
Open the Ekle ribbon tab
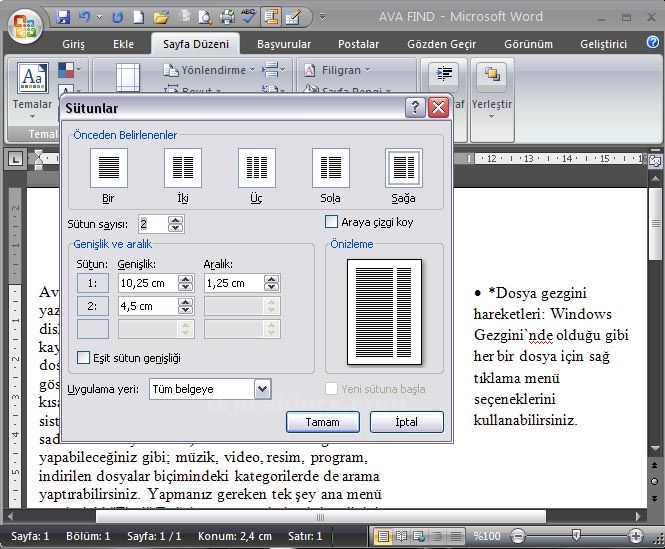click(x=123, y=44)
